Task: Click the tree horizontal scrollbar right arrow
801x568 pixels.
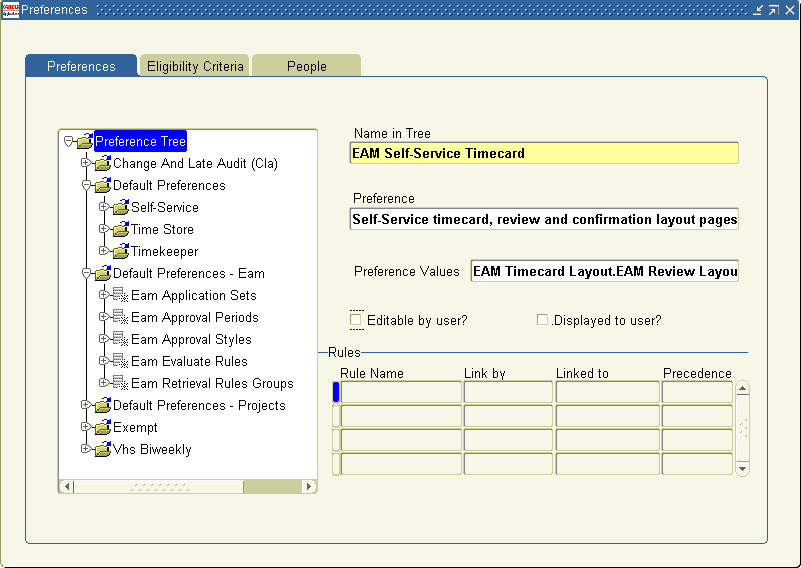Action: (308, 486)
